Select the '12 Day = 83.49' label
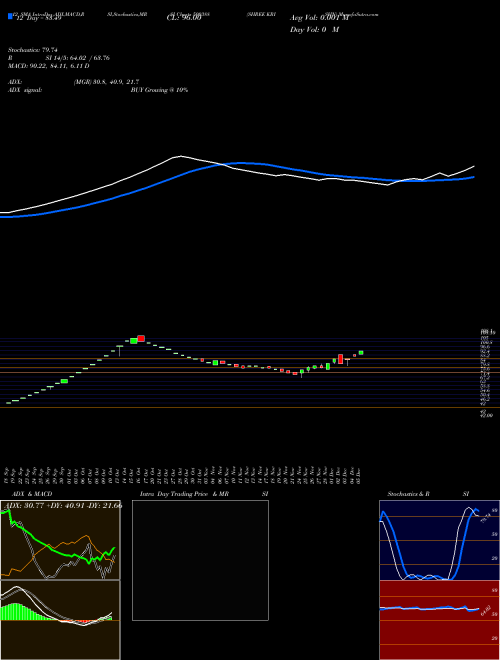The image size is (500, 660). click(39, 18)
